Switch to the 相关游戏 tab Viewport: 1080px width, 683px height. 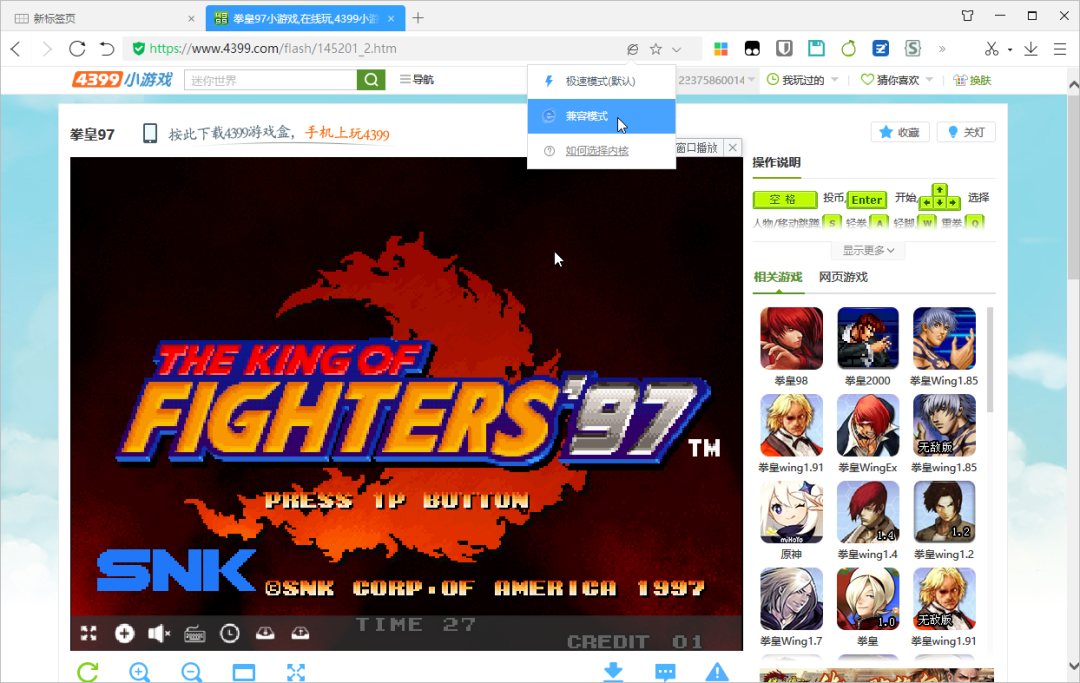point(778,277)
